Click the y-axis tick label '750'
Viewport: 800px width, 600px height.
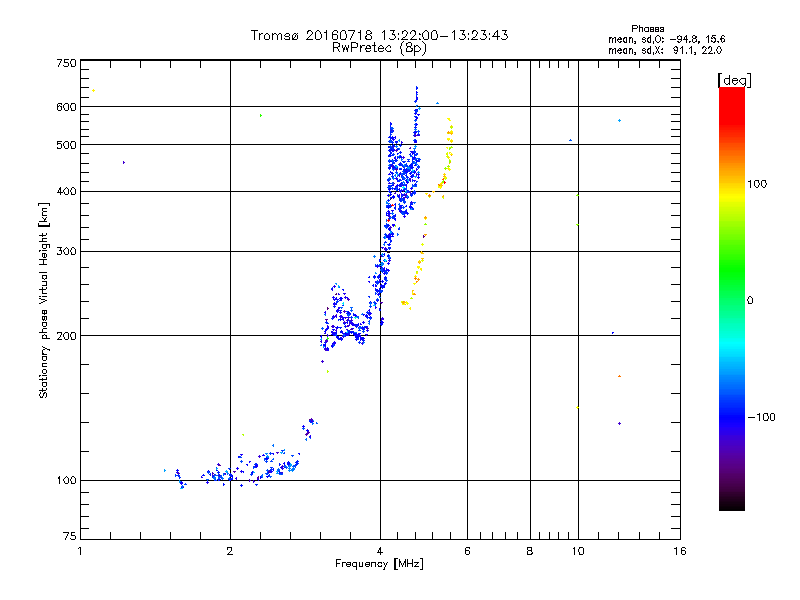point(66,63)
